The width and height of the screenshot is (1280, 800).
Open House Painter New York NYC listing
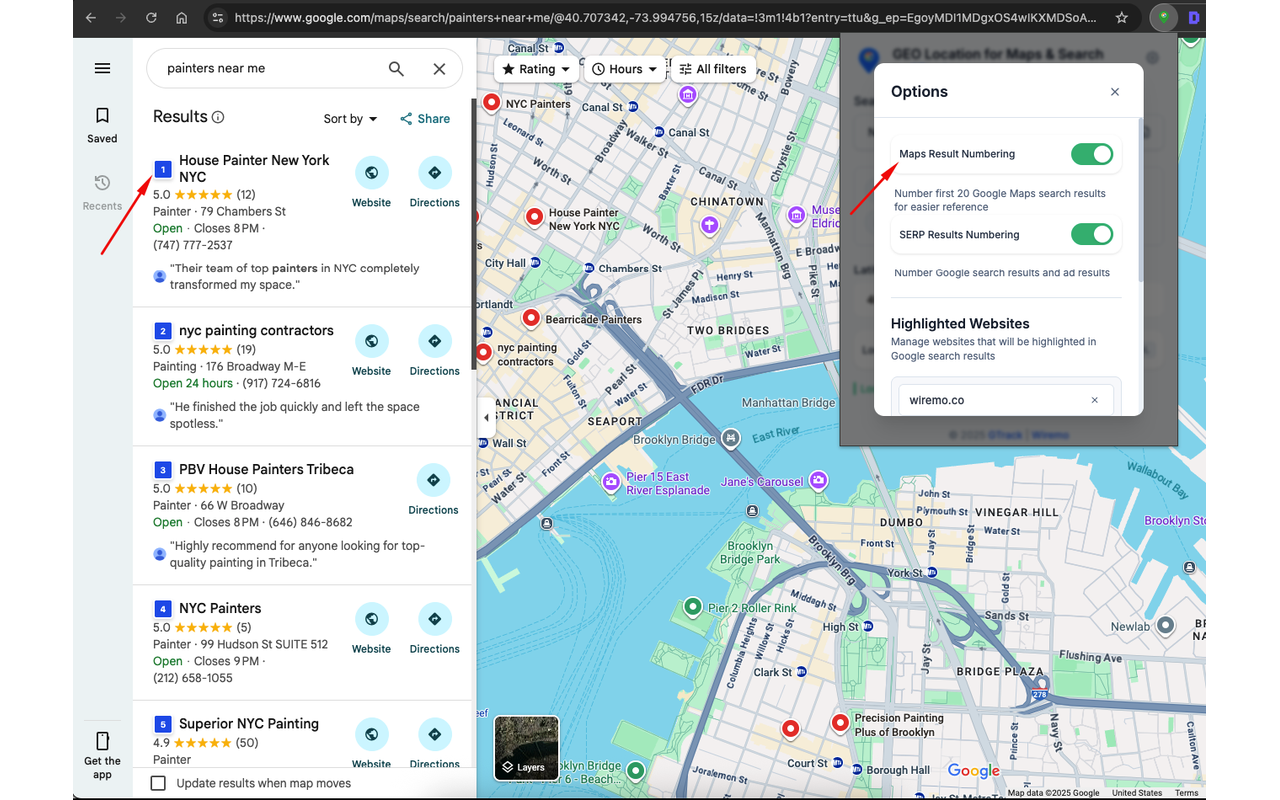tap(254, 168)
